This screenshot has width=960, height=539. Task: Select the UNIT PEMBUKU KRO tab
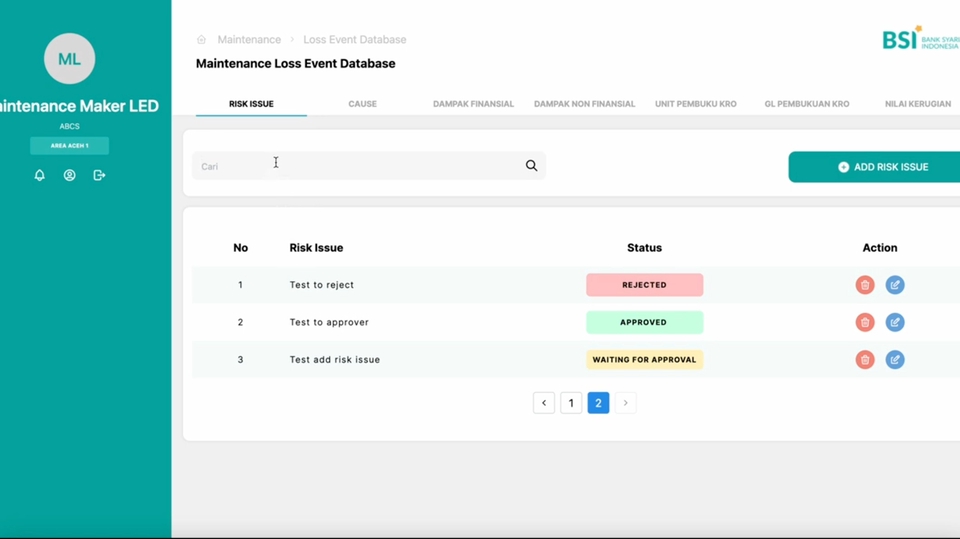pyautogui.click(x=695, y=104)
